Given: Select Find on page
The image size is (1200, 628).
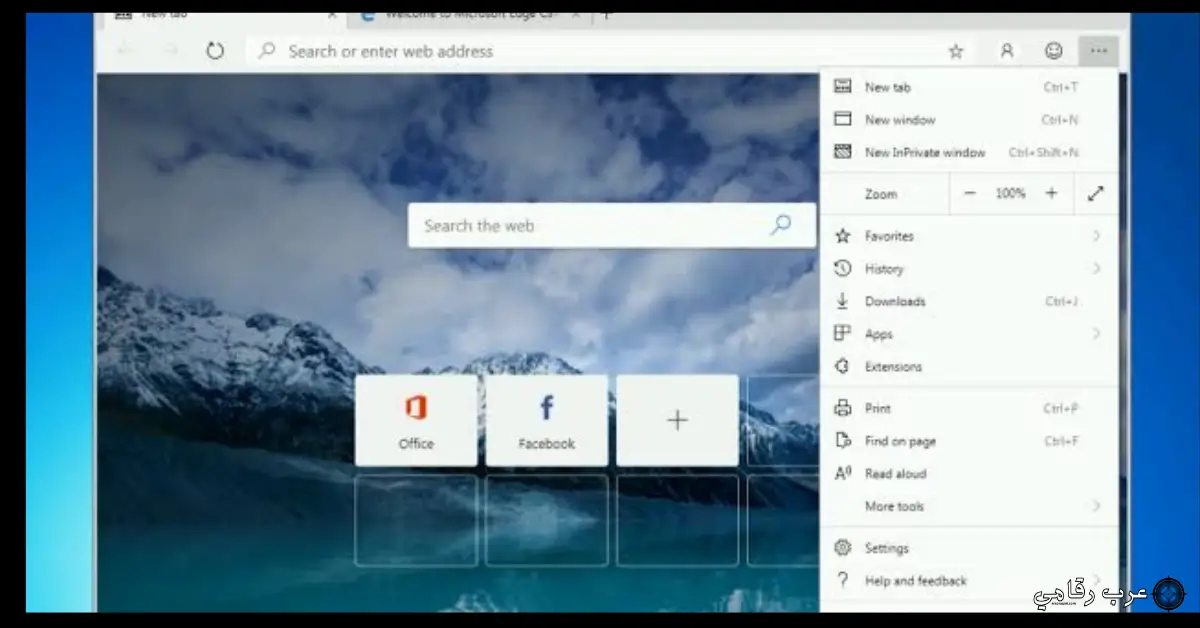Looking at the screenshot, I should [x=968, y=441].
